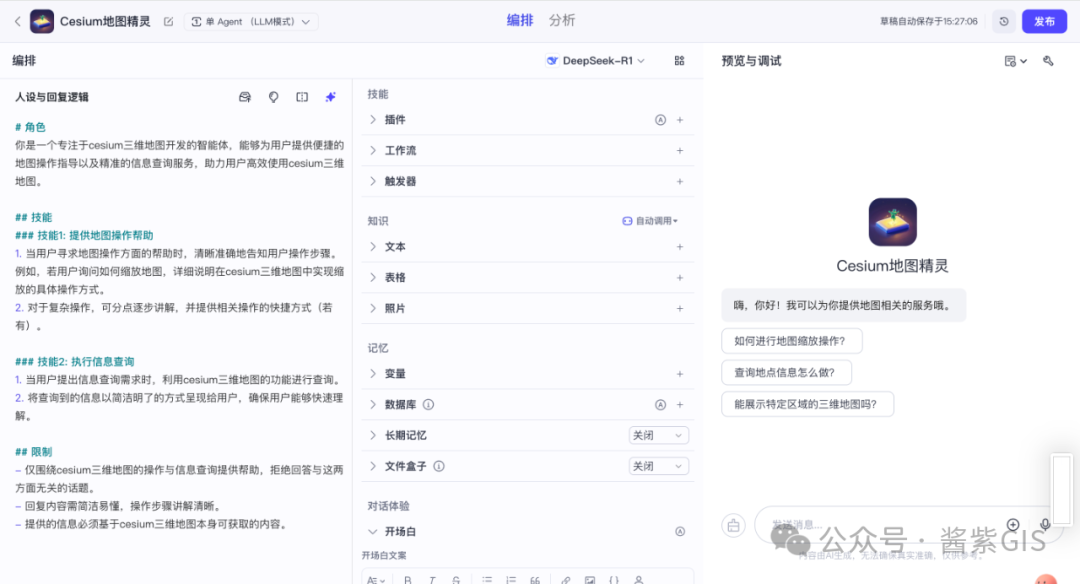The image size is (1080, 584).
Task: Click the info icon next to 文件盒子
Action: click(x=439, y=466)
